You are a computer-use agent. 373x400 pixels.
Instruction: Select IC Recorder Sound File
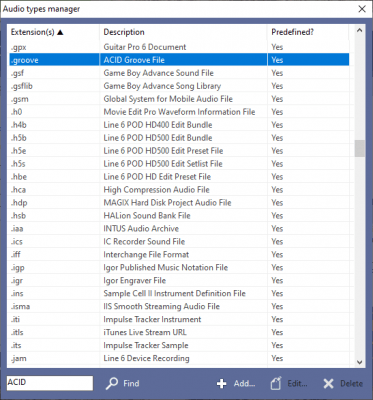[144, 242]
